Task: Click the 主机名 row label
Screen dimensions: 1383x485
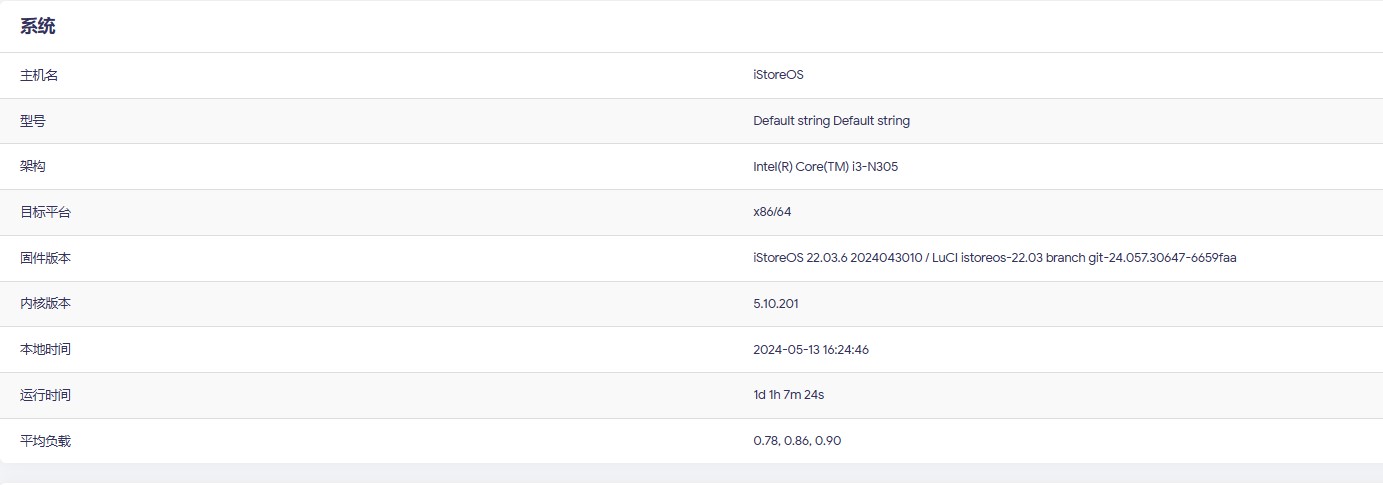Action: (x=39, y=75)
